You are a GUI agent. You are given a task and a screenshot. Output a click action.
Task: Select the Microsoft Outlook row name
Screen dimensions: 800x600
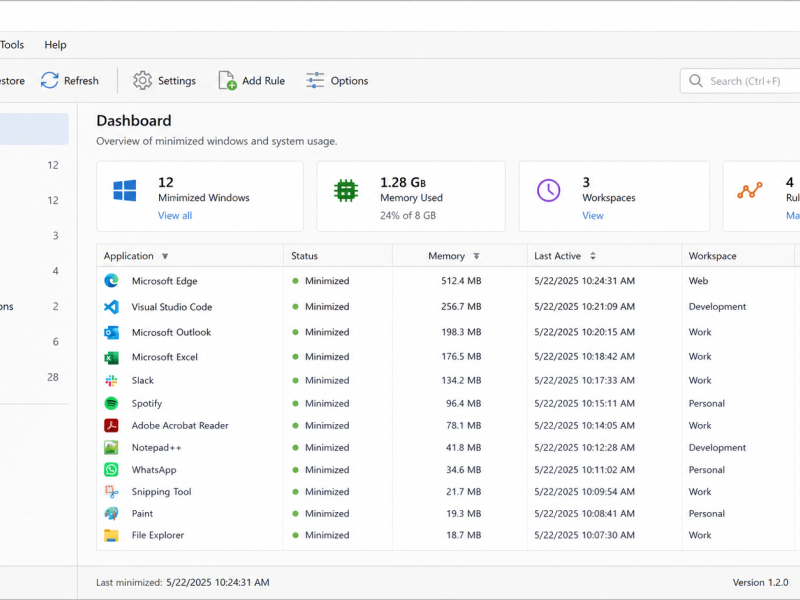click(171, 332)
